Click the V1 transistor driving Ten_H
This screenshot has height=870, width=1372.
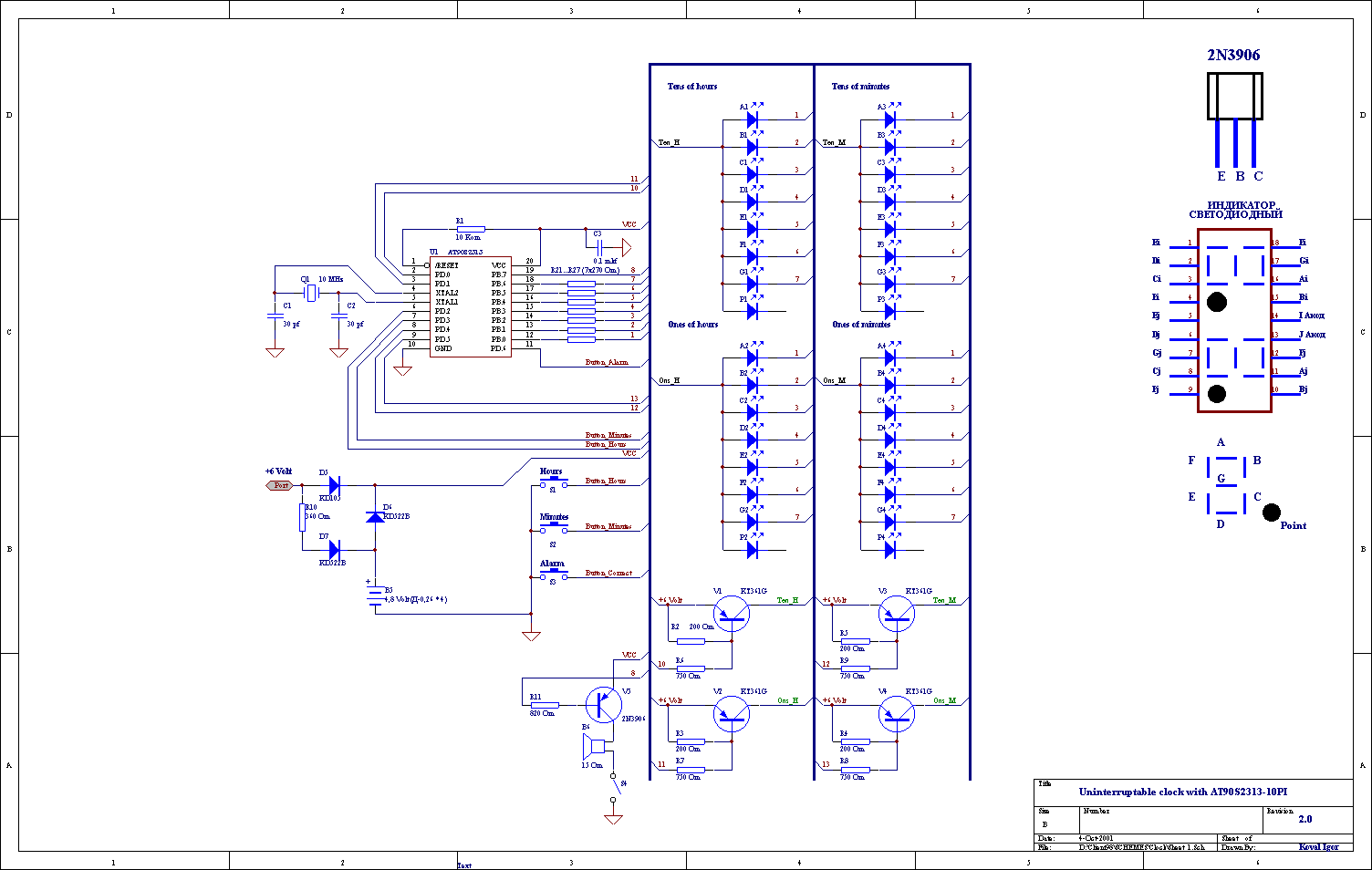point(732,614)
